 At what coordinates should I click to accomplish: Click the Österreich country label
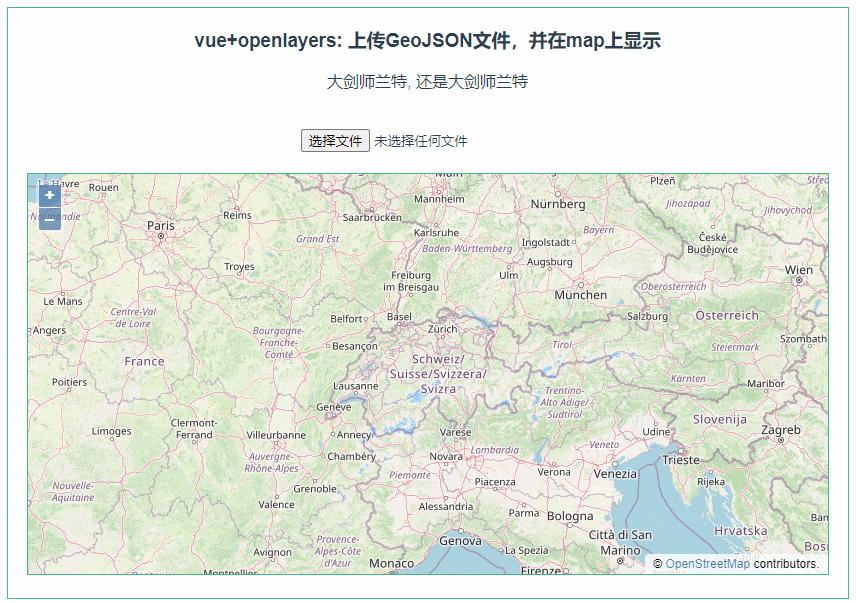pos(727,315)
